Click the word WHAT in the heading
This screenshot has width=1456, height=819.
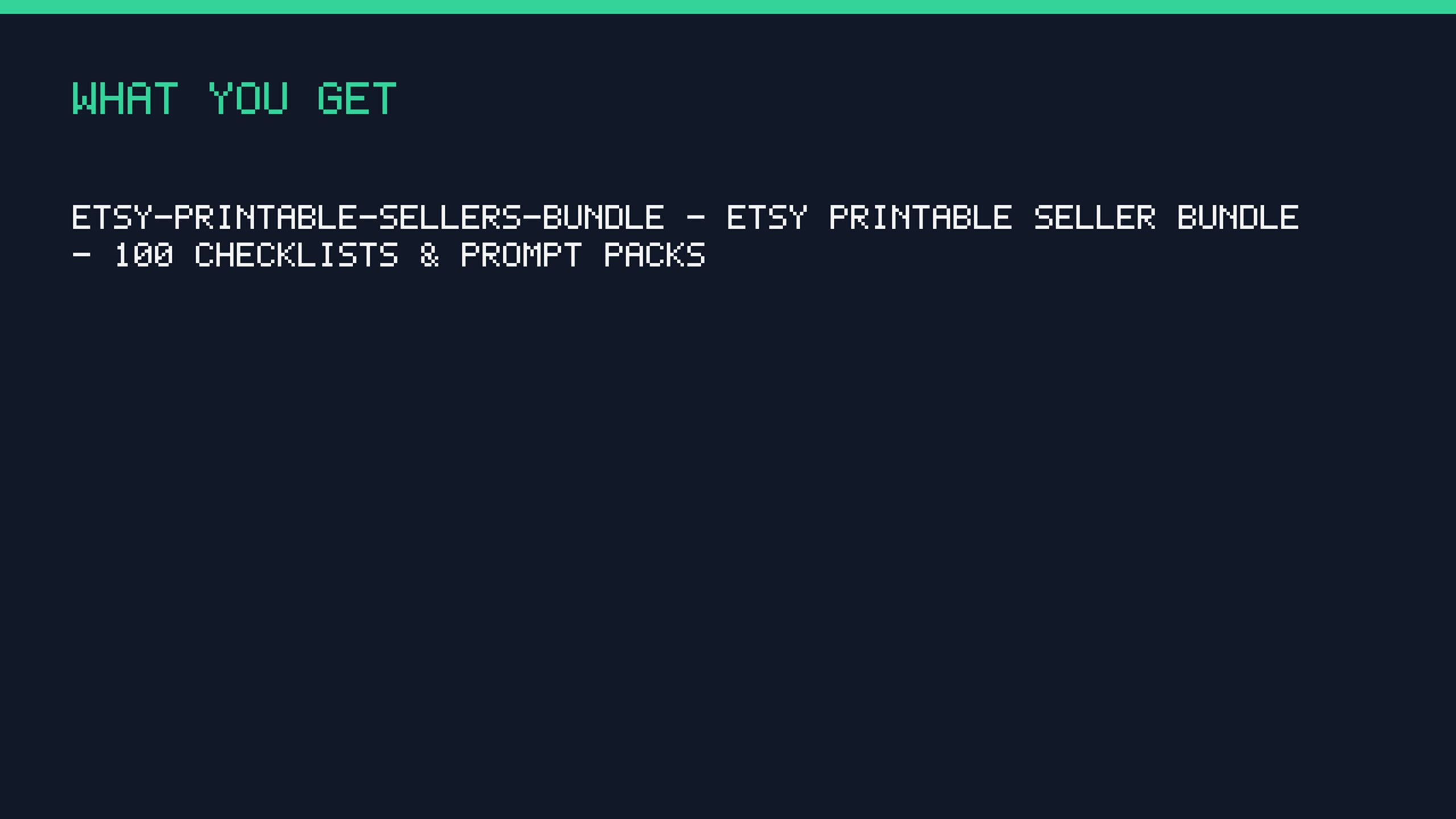(x=125, y=99)
